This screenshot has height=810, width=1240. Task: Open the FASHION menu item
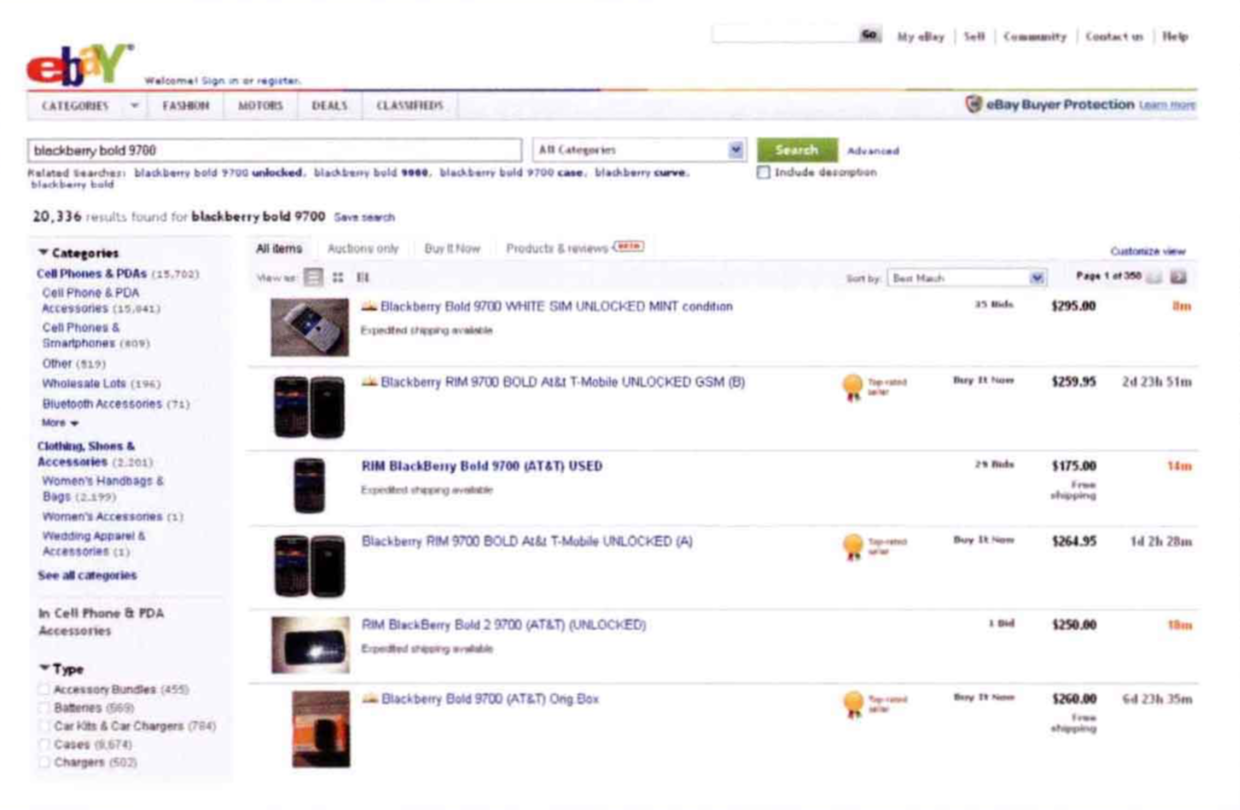[x=186, y=105]
